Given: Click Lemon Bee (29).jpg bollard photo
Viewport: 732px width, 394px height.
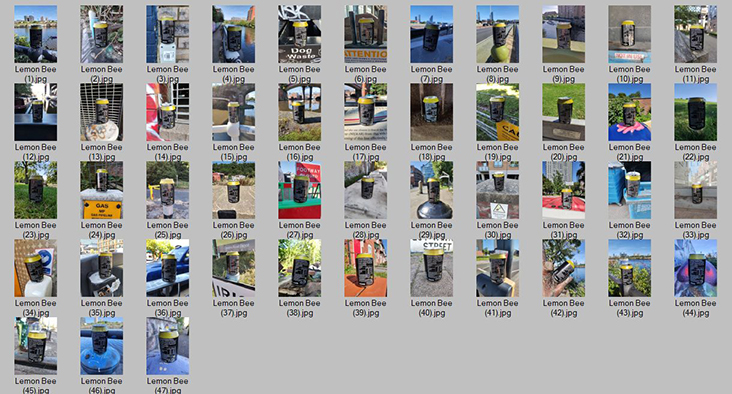Looking at the screenshot, I should coord(431,190).
